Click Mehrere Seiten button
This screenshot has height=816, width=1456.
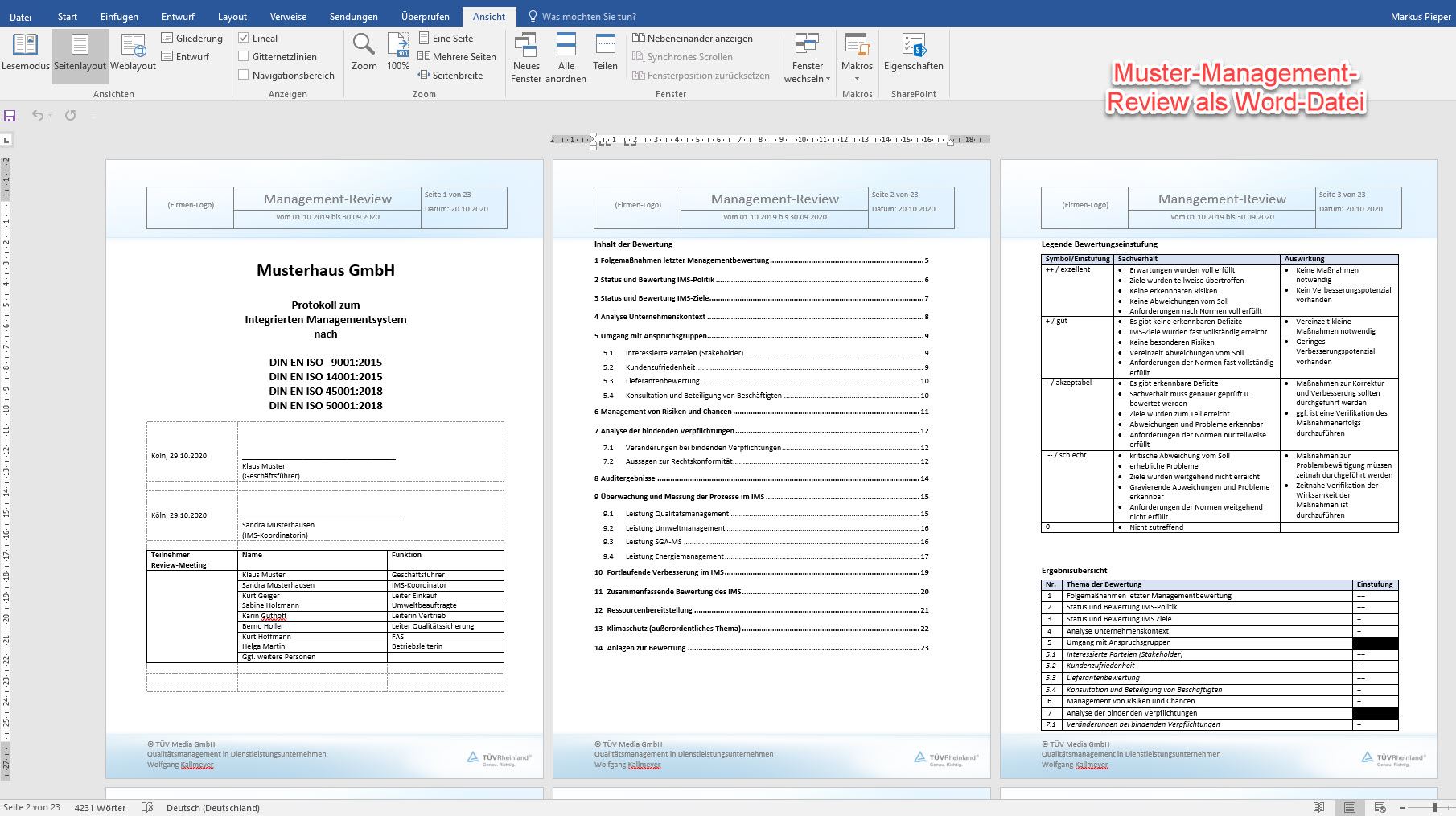coord(457,56)
